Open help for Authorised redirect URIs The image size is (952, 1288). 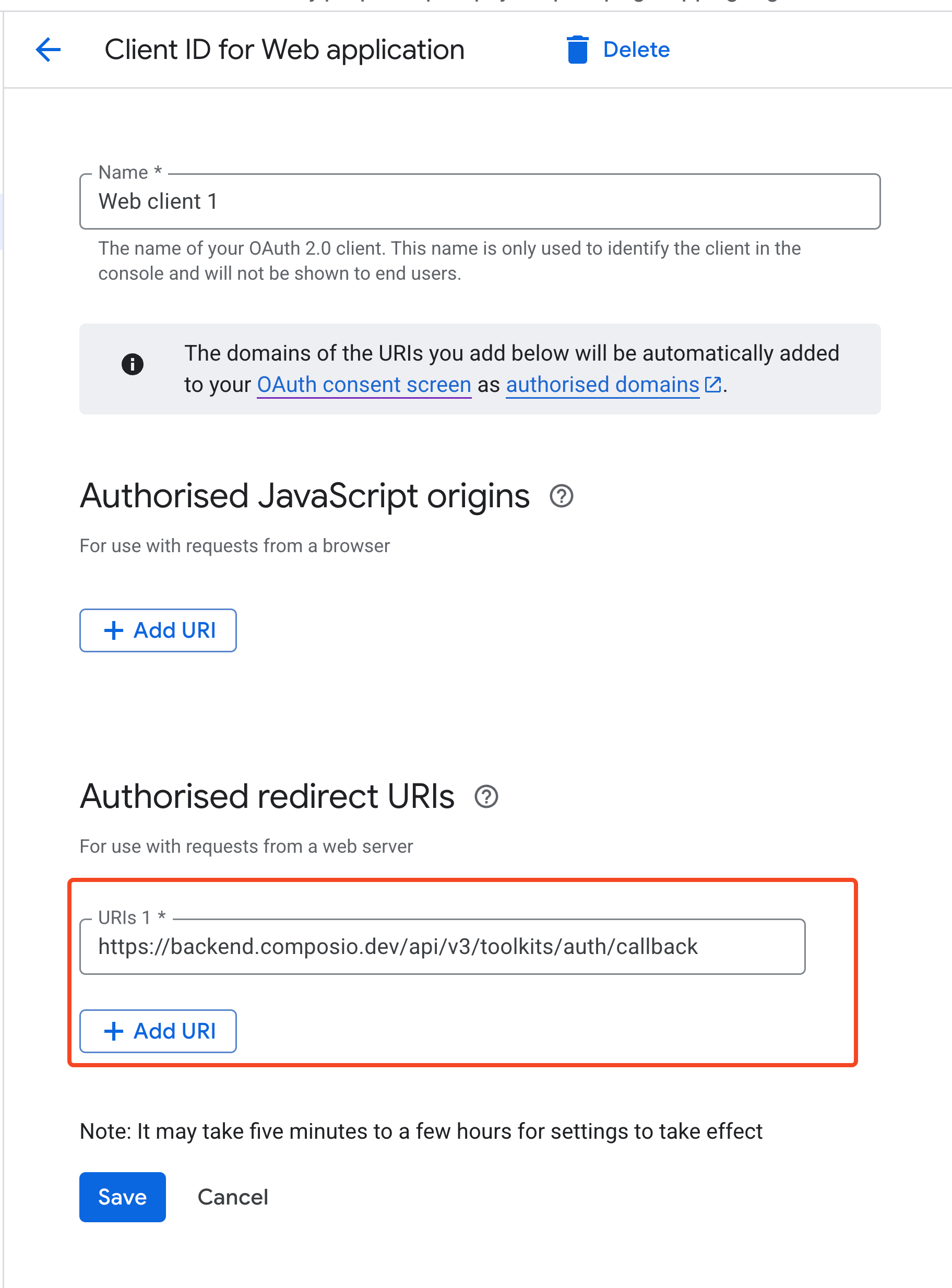[x=487, y=797]
